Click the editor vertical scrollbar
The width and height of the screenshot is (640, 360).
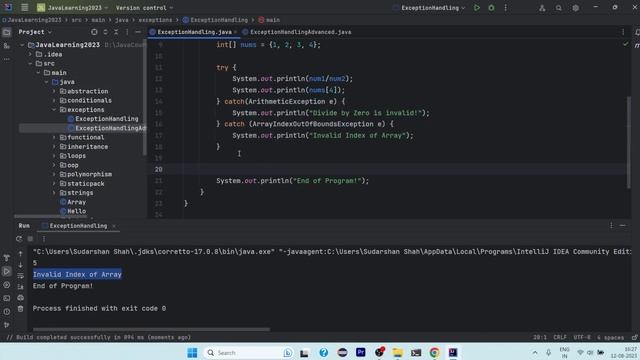click(x=629, y=142)
